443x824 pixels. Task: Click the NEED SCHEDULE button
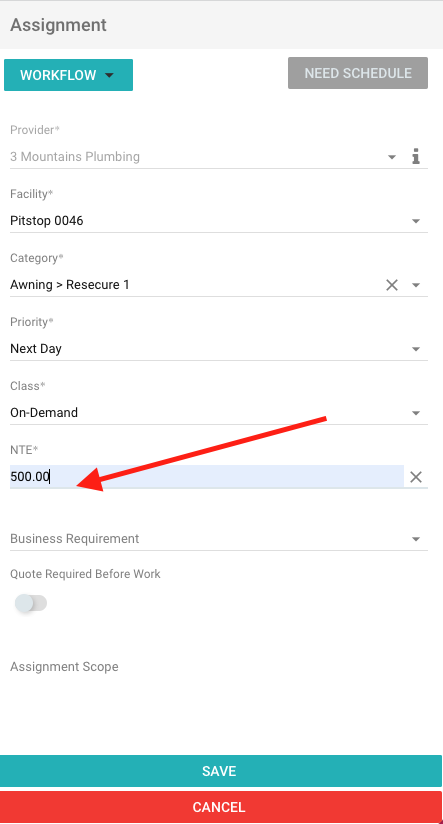pyautogui.click(x=358, y=73)
